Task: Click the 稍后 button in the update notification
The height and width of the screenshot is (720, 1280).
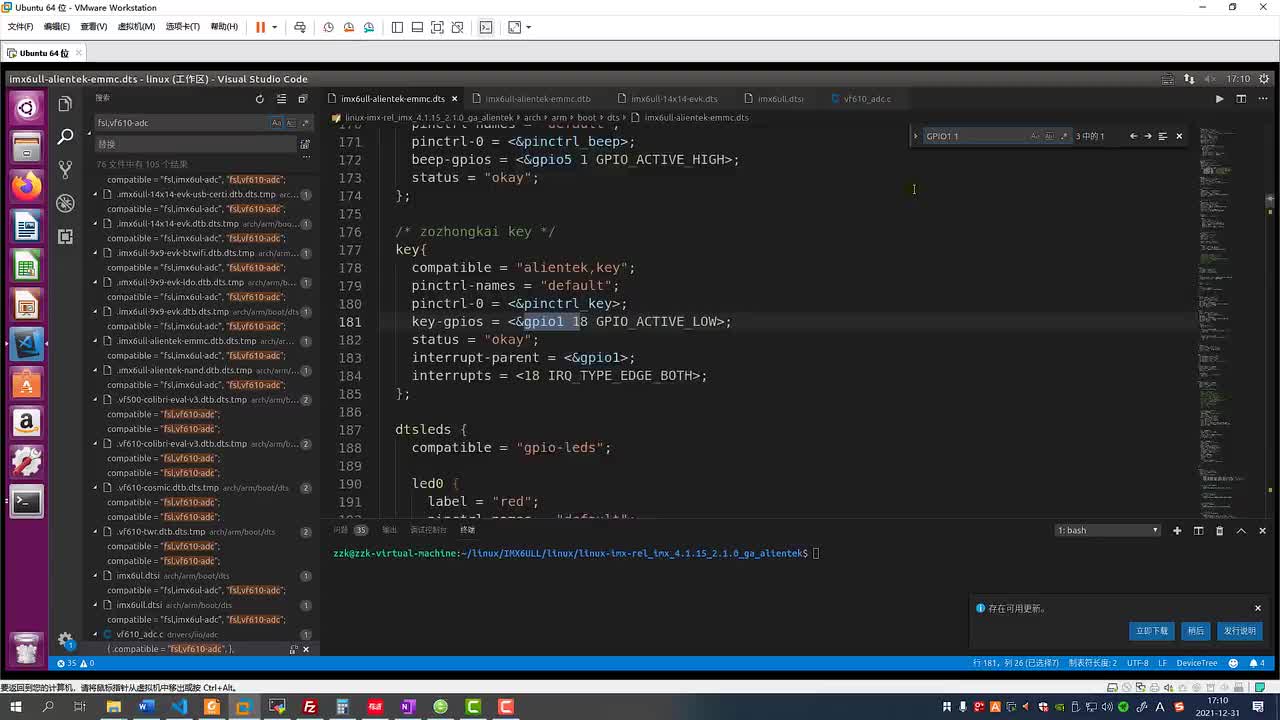Action: point(1196,631)
